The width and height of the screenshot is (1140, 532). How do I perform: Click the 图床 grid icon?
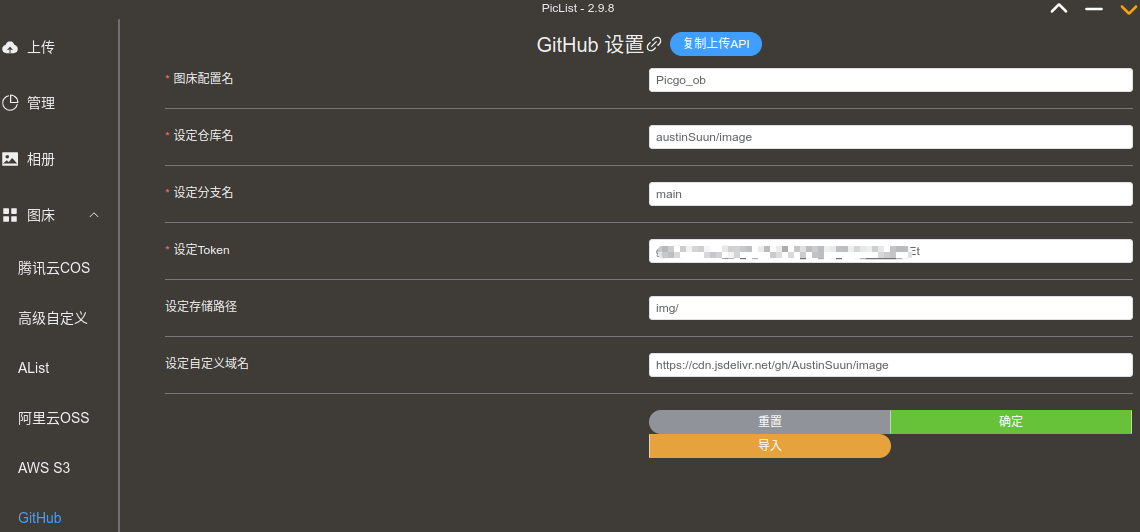(9, 215)
